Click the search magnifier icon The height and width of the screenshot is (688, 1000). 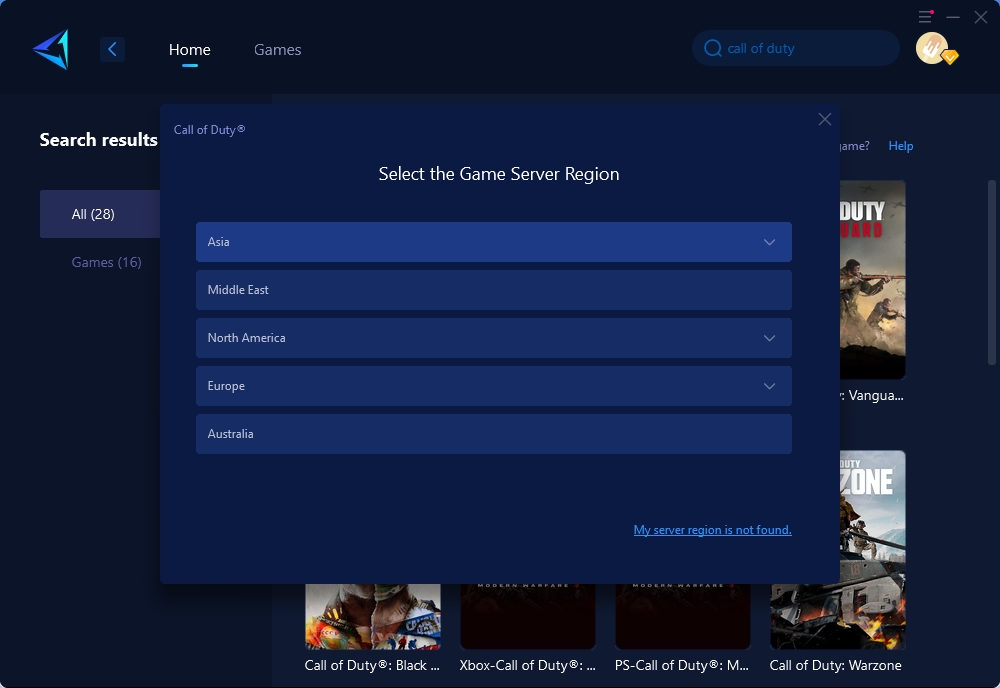[x=712, y=48]
